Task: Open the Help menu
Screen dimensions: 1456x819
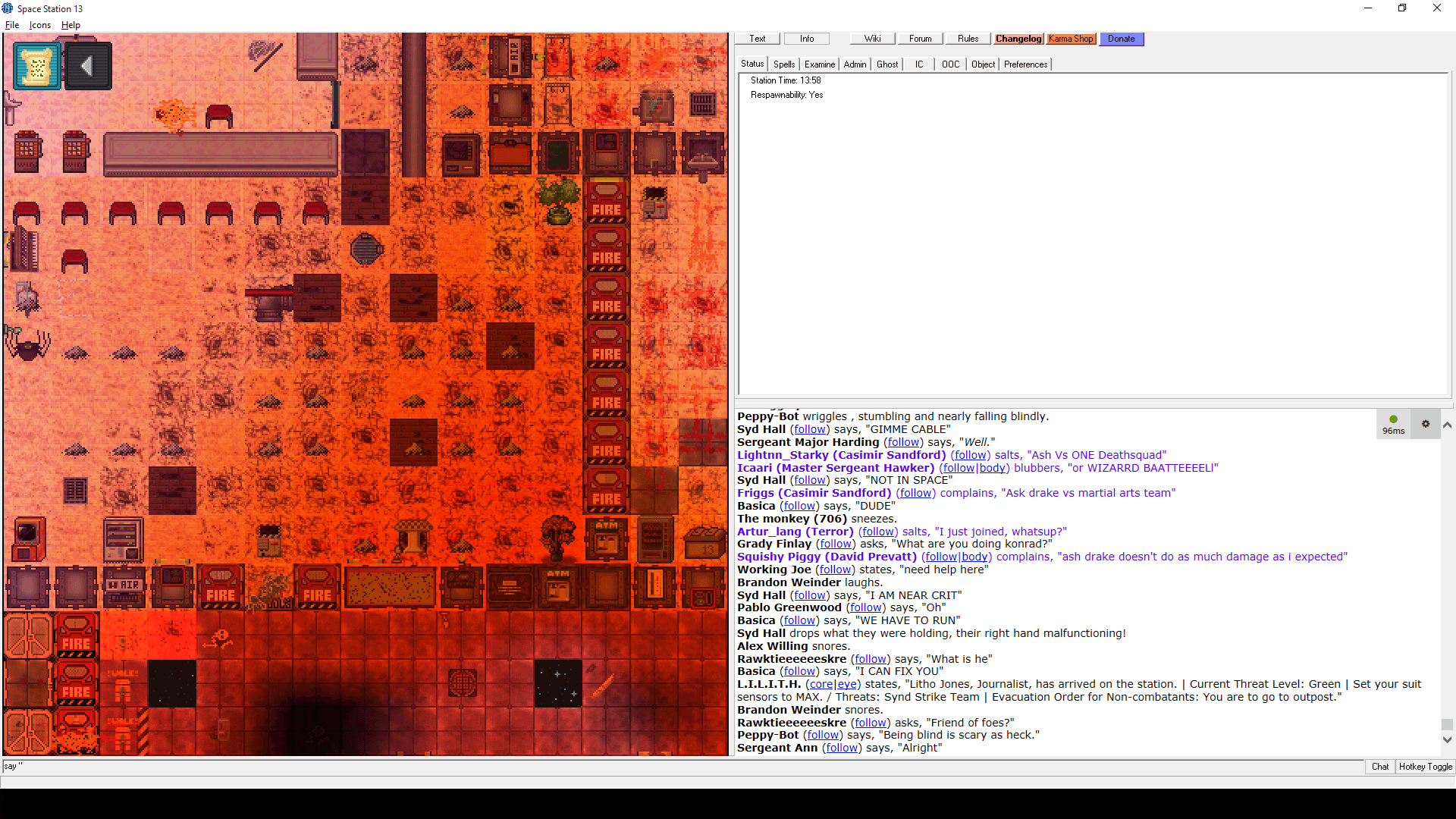Action: tap(71, 25)
